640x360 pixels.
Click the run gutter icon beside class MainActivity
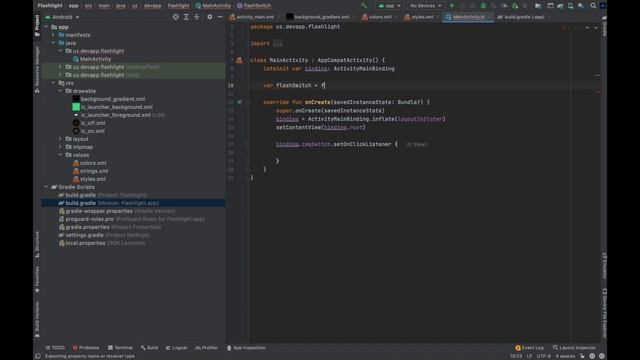click(239, 60)
